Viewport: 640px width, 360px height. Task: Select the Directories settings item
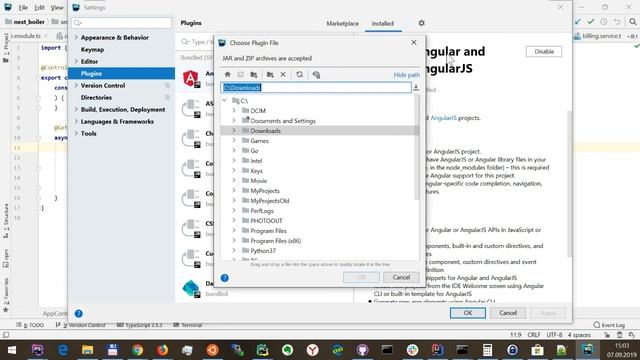click(x=96, y=98)
